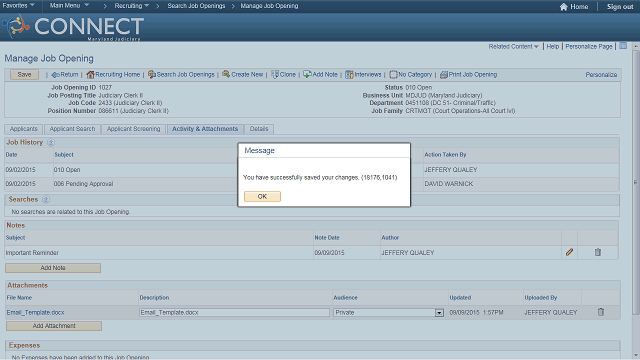Switch to the Details tab
The height and width of the screenshot is (360, 640).
pos(259,129)
